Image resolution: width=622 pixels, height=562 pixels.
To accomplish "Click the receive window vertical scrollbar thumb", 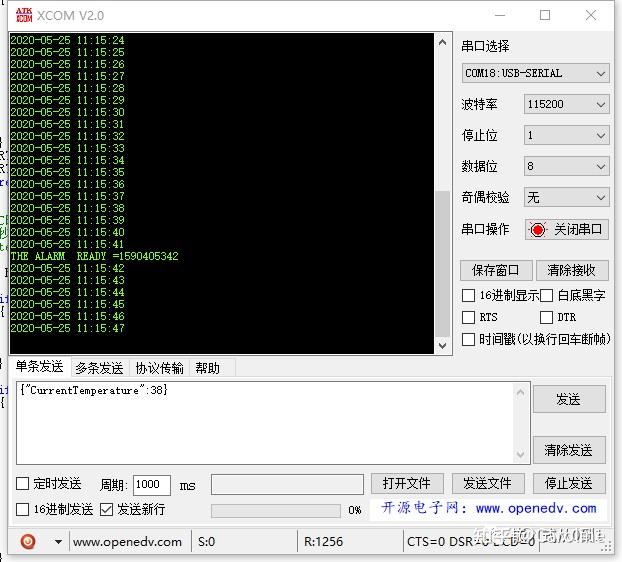I will pos(443,264).
